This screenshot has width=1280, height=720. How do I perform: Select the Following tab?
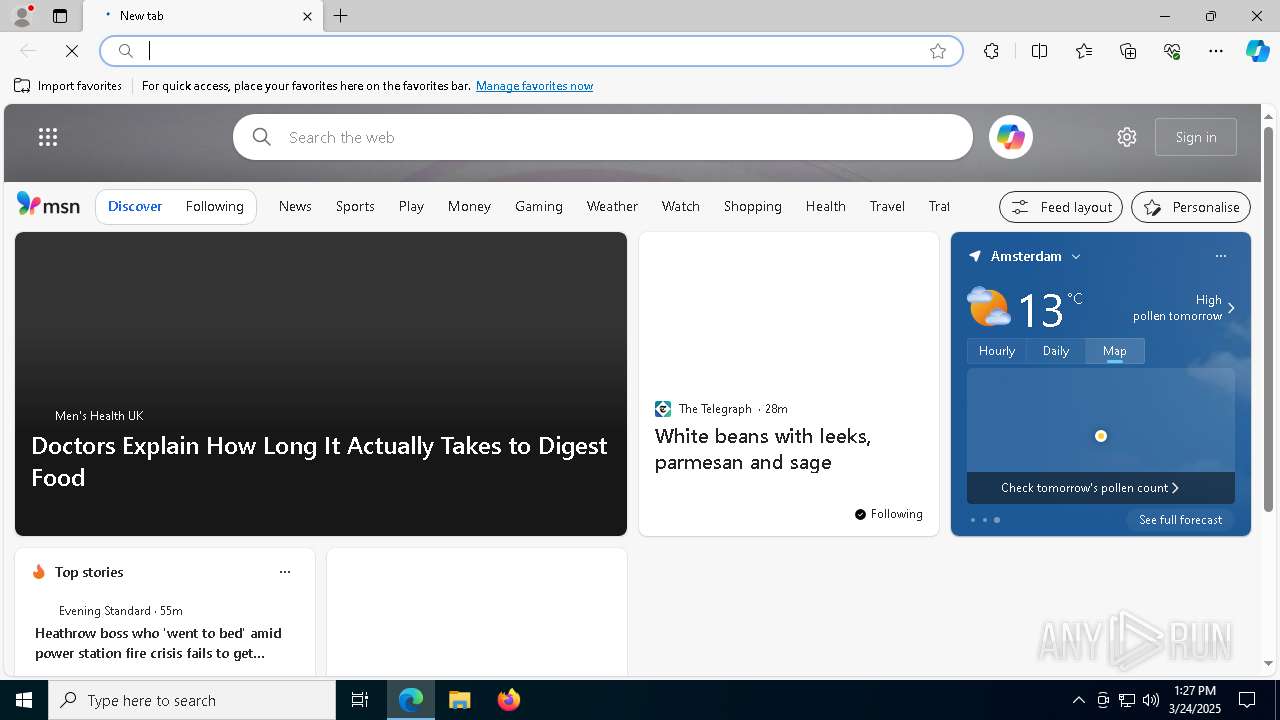(x=214, y=206)
